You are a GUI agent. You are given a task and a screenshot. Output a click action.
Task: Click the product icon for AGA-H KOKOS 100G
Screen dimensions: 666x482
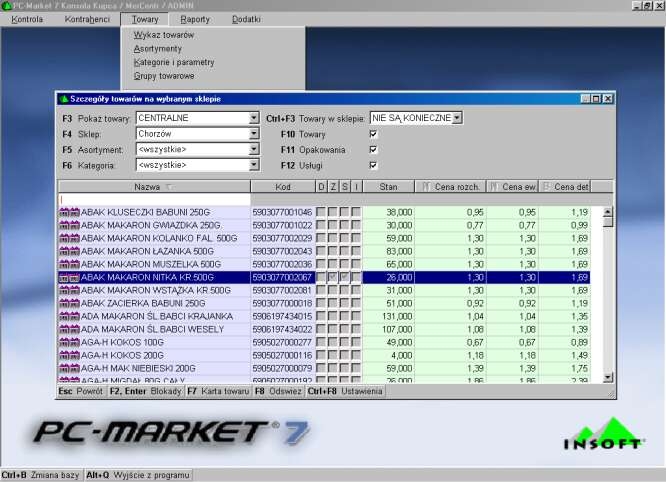point(69,342)
